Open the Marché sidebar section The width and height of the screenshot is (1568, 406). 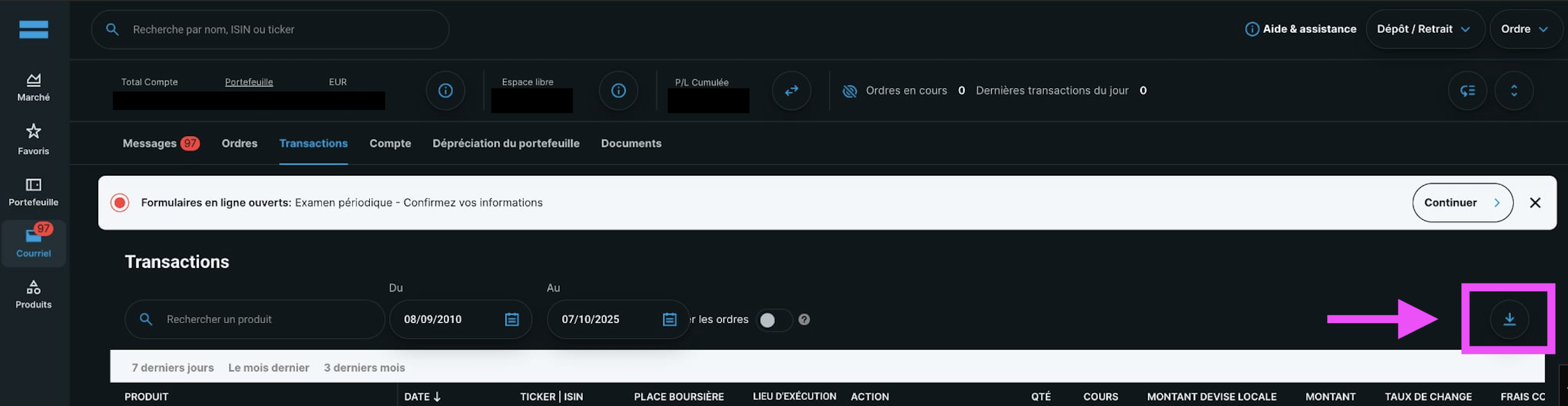click(x=33, y=87)
